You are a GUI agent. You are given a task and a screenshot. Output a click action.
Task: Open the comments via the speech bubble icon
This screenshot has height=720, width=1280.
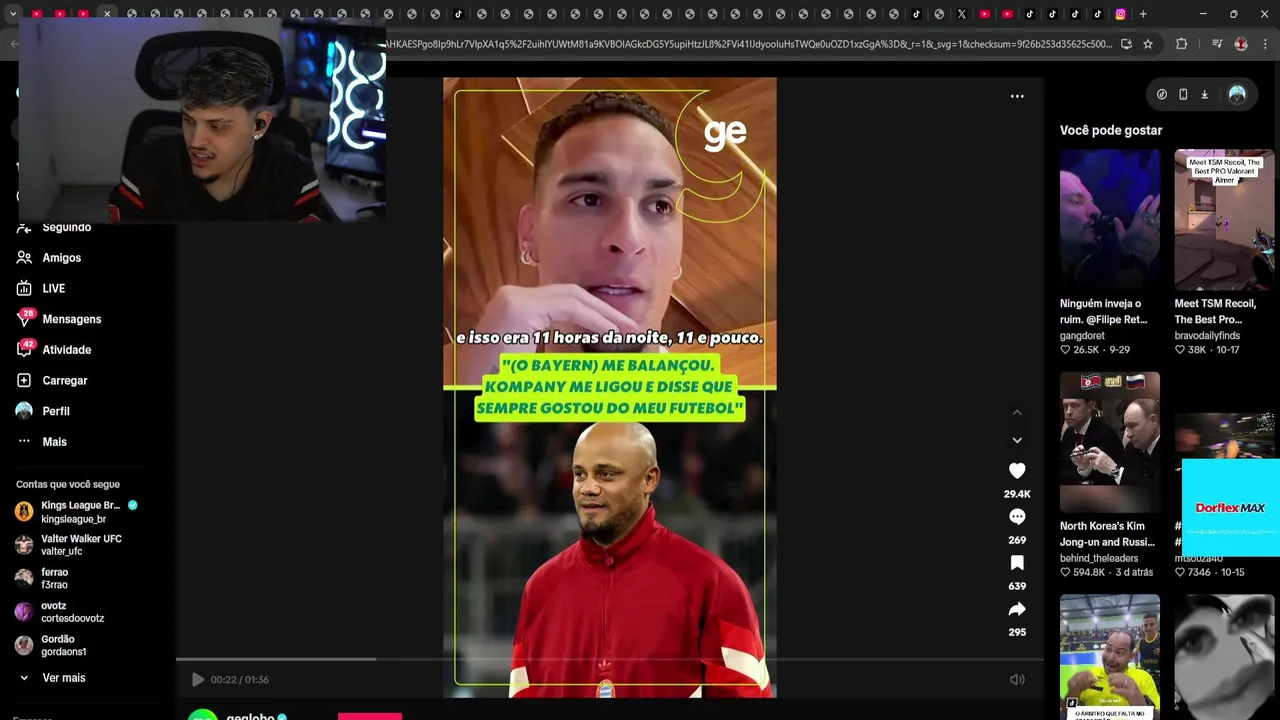point(1017,517)
